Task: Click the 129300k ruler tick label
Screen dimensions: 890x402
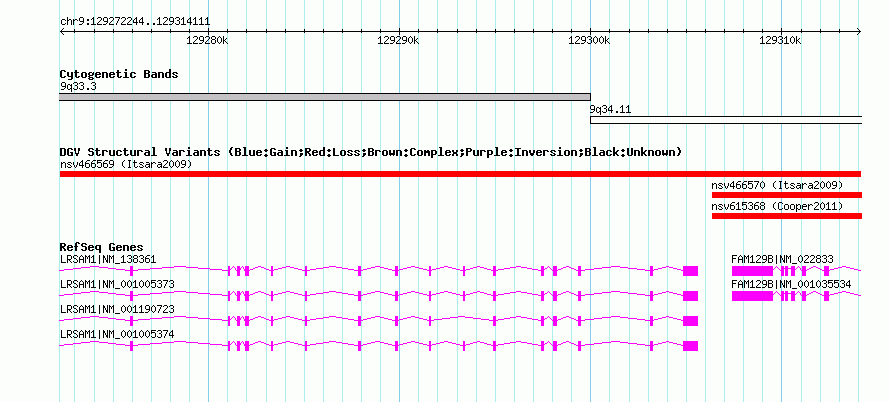Action: point(589,40)
